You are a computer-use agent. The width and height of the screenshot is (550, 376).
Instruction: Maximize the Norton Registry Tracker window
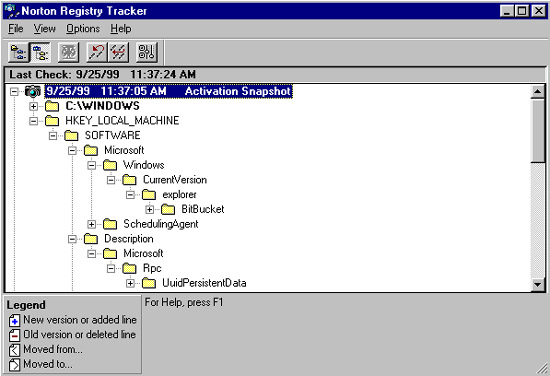522,11
